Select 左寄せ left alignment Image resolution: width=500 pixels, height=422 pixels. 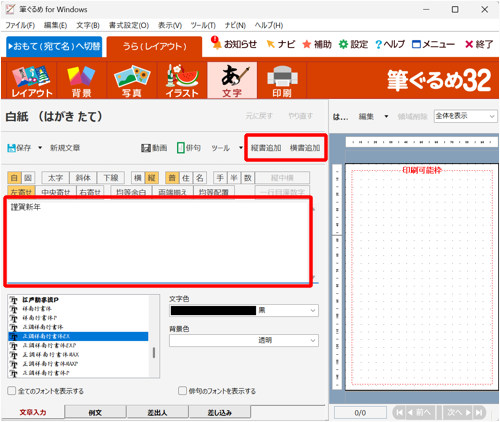point(21,192)
